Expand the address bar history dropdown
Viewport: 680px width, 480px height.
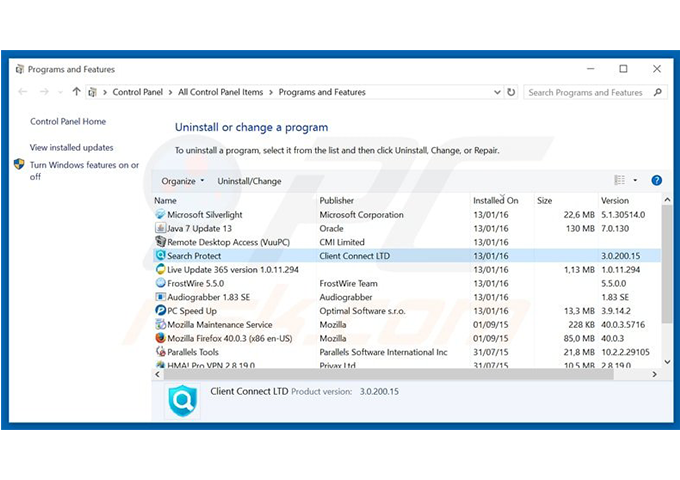[x=497, y=92]
